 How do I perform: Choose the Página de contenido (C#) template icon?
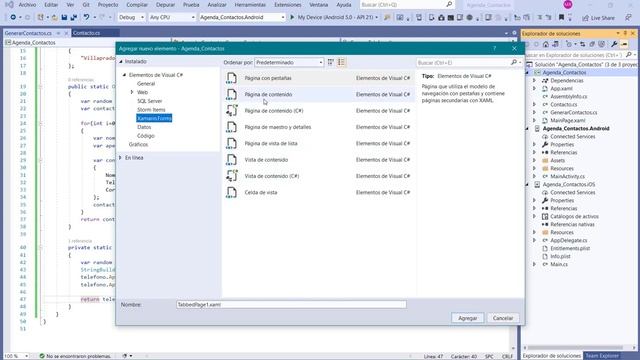[231, 111]
